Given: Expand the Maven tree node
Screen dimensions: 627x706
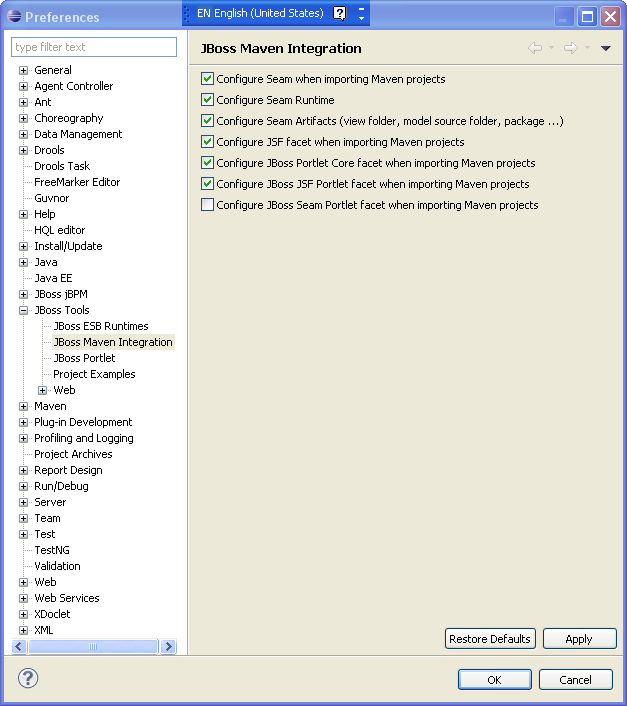Looking at the screenshot, I should 23,406.
